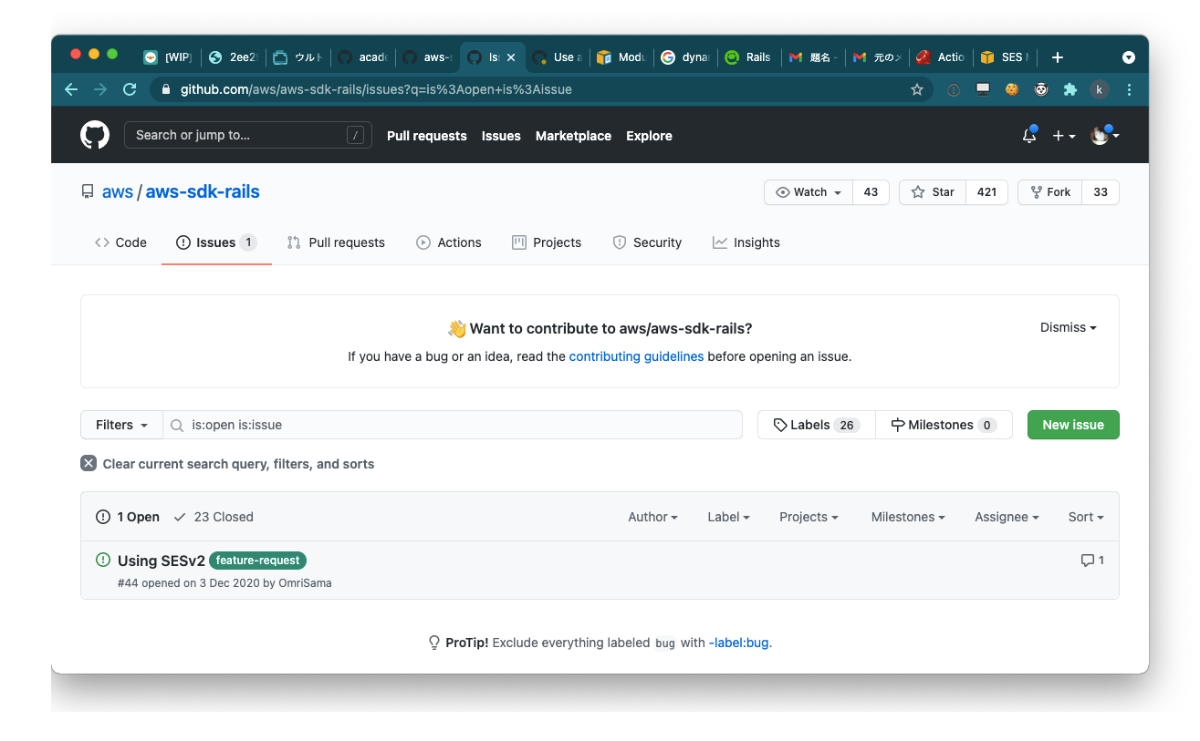Image resolution: width=1200 pixels, height=741 pixels.
Task: Switch to the SES browser tab
Action: click(1006, 57)
